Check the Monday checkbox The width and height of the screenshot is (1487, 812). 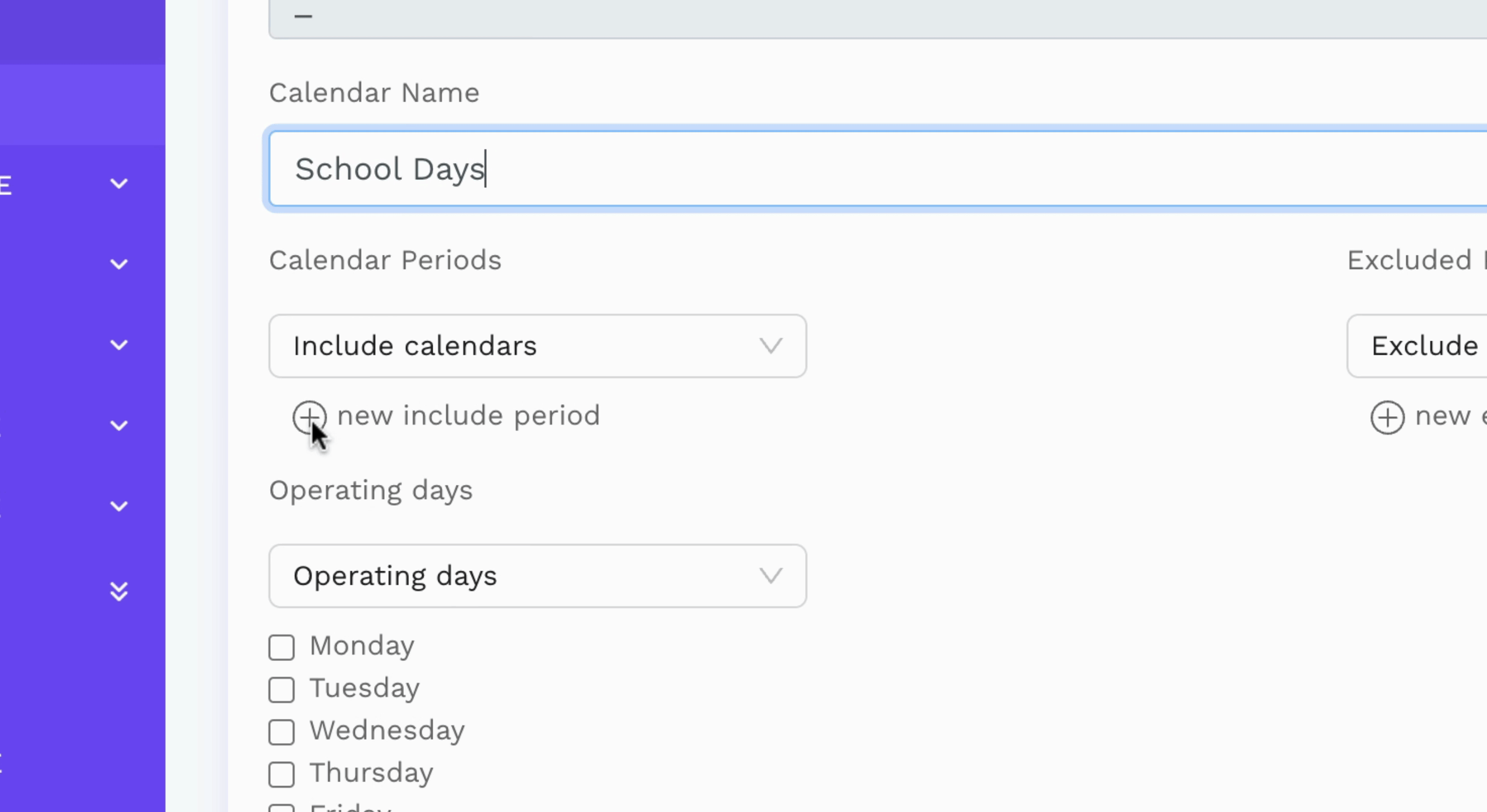281,647
